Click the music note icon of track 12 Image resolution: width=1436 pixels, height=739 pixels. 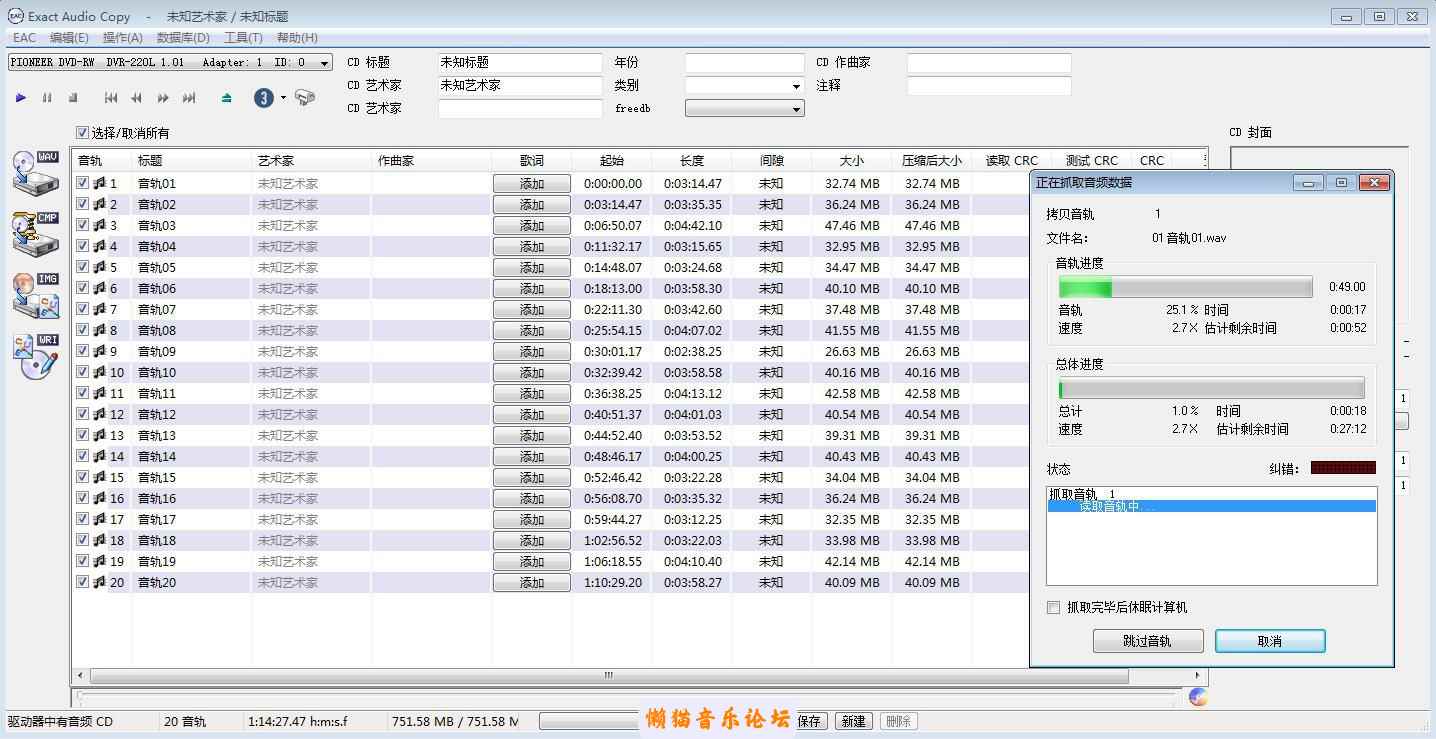click(x=99, y=414)
